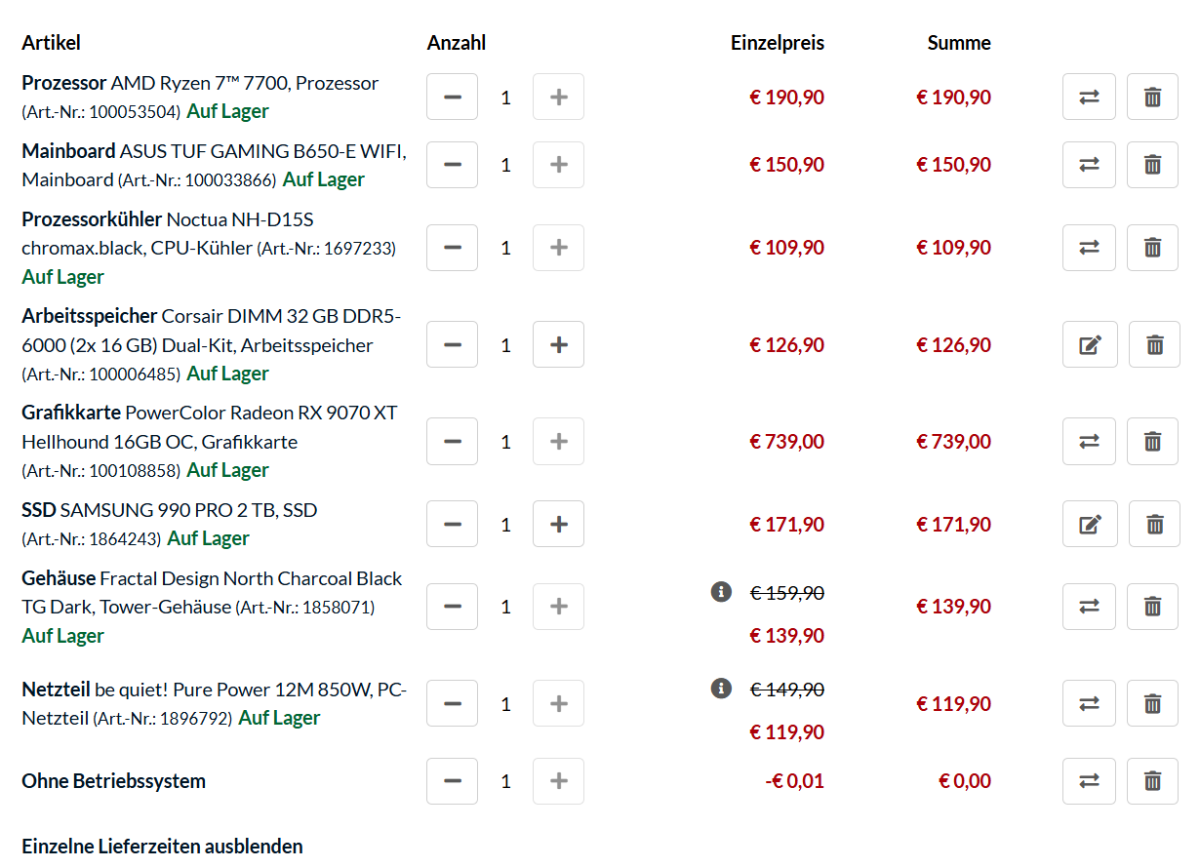This screenshot has height=868, width=1200.
Task: Decrease the Gehäuse quantity with minus
Action: coord(452,606)
